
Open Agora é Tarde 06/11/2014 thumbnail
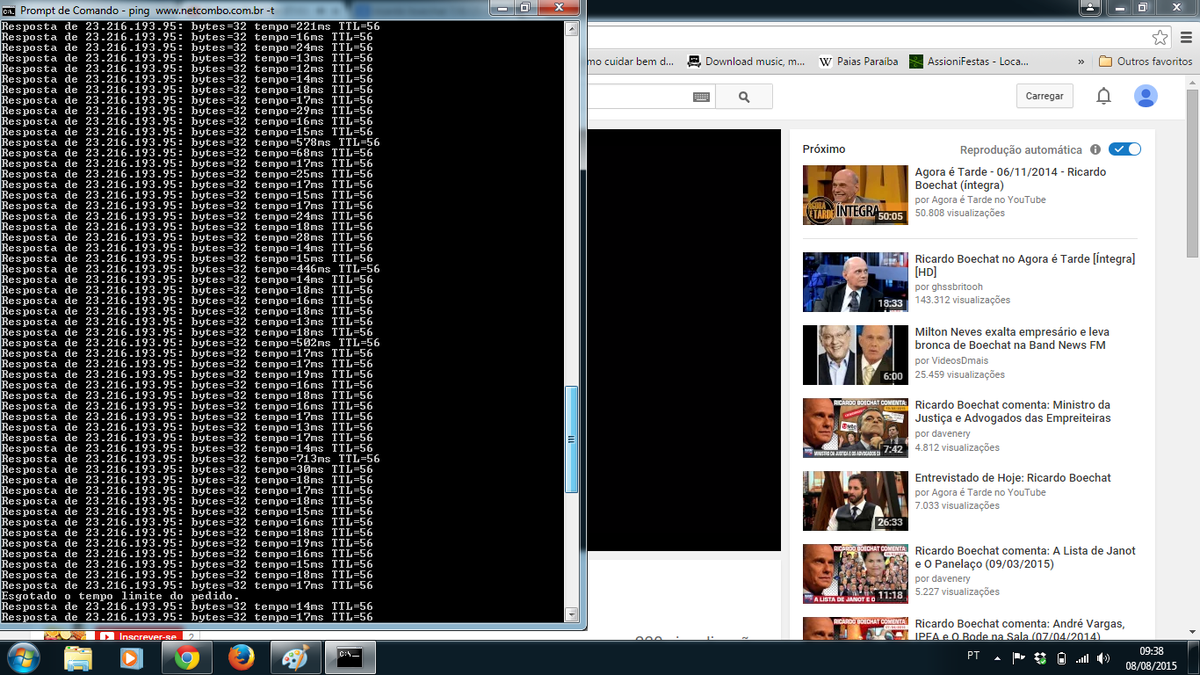coord(855,194)
